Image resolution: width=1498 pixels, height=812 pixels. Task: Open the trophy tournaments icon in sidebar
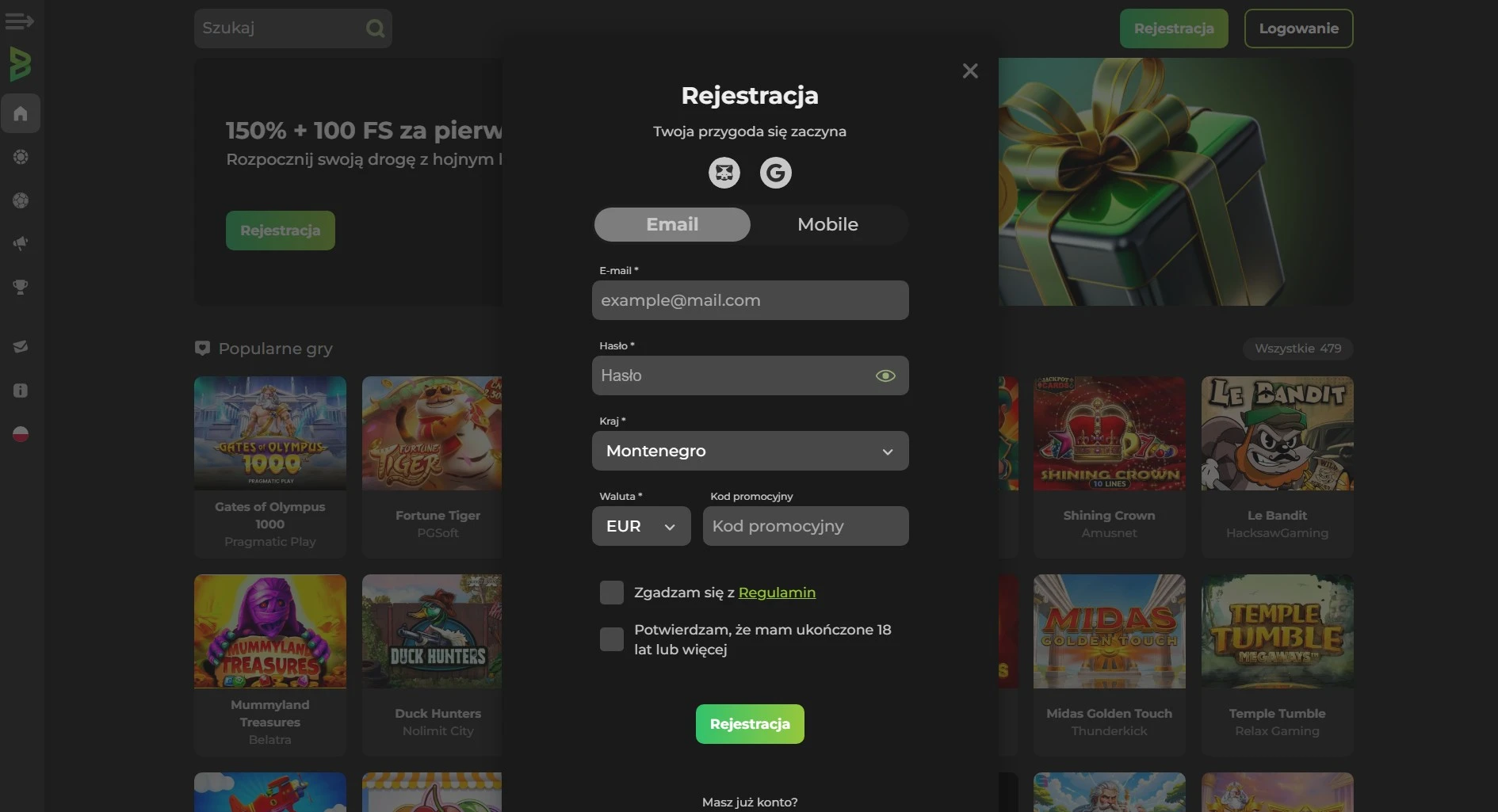(x=21, y=287)
